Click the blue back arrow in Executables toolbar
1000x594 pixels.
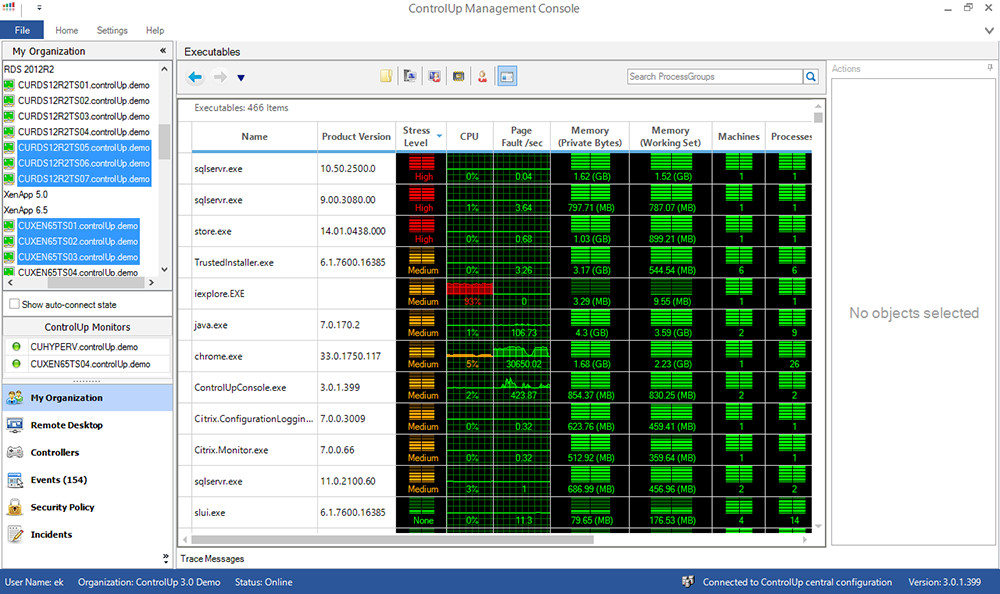click(195, 77)
